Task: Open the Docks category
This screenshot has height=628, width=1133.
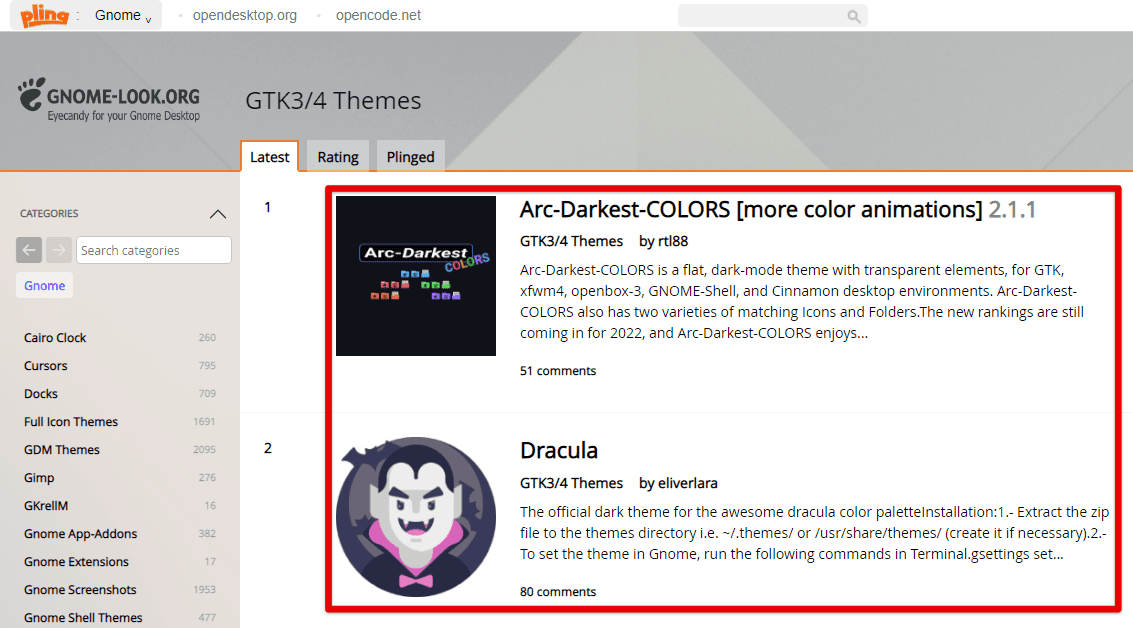Action: (x=40, y=394)
